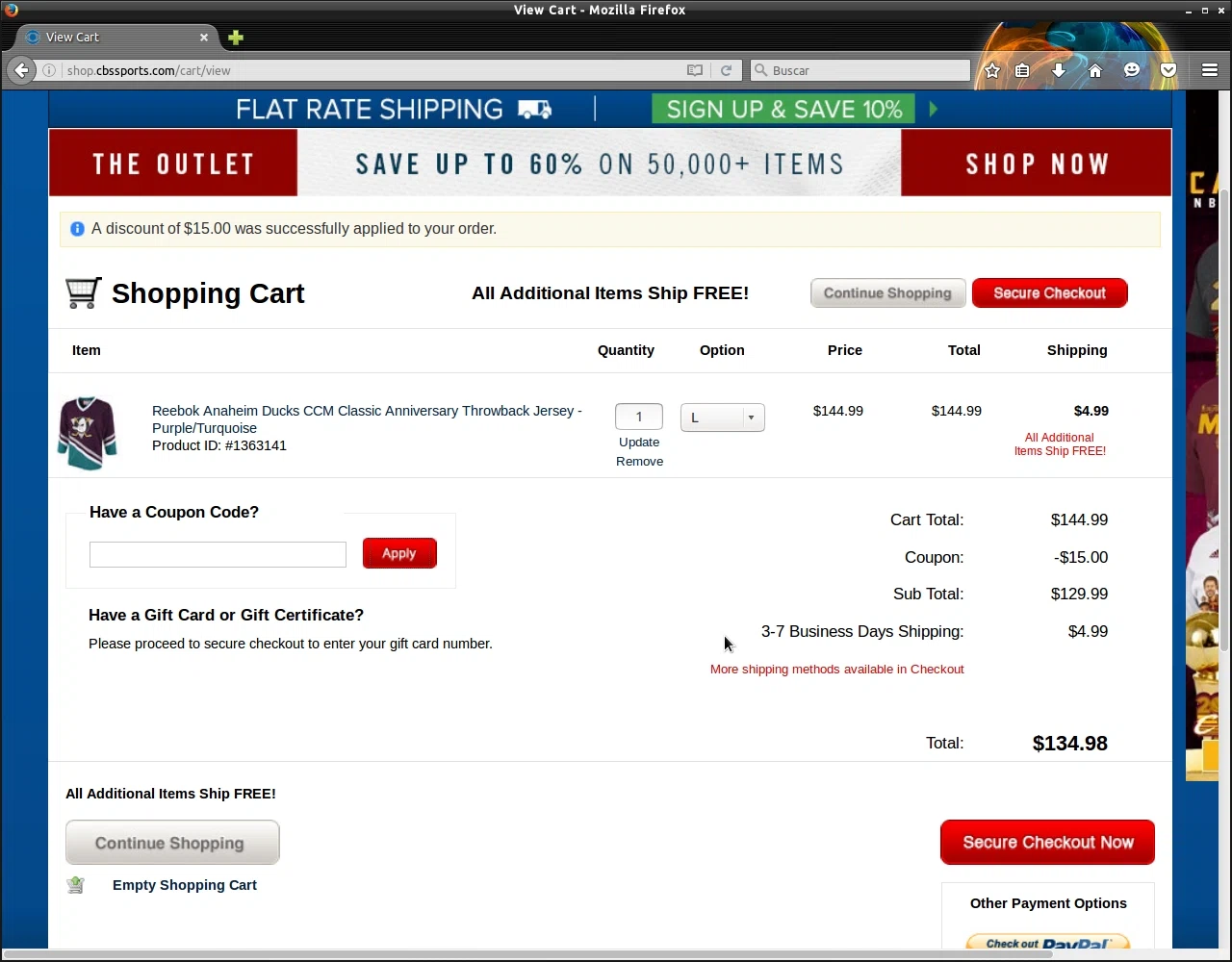Apply the coupon code
The width and height of the screenshot is (1232, 962).
pos(399,553)
